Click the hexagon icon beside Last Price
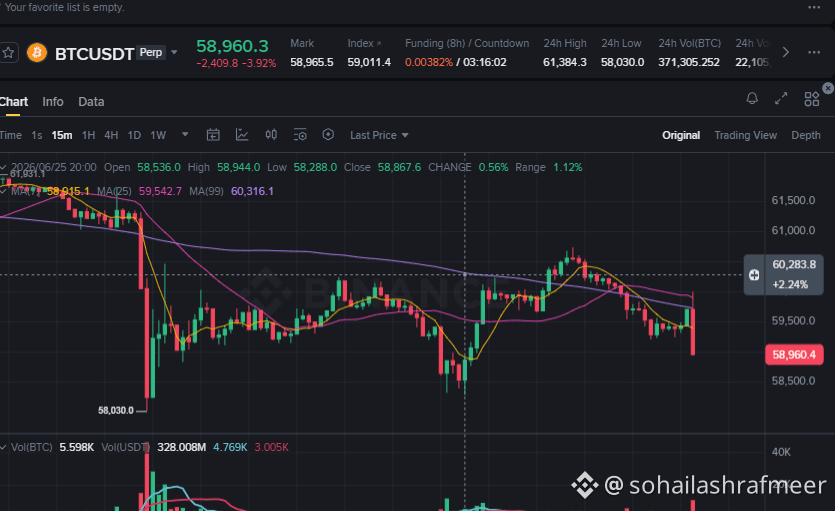The width and height of the screenshot is (835, 511). 328,135
